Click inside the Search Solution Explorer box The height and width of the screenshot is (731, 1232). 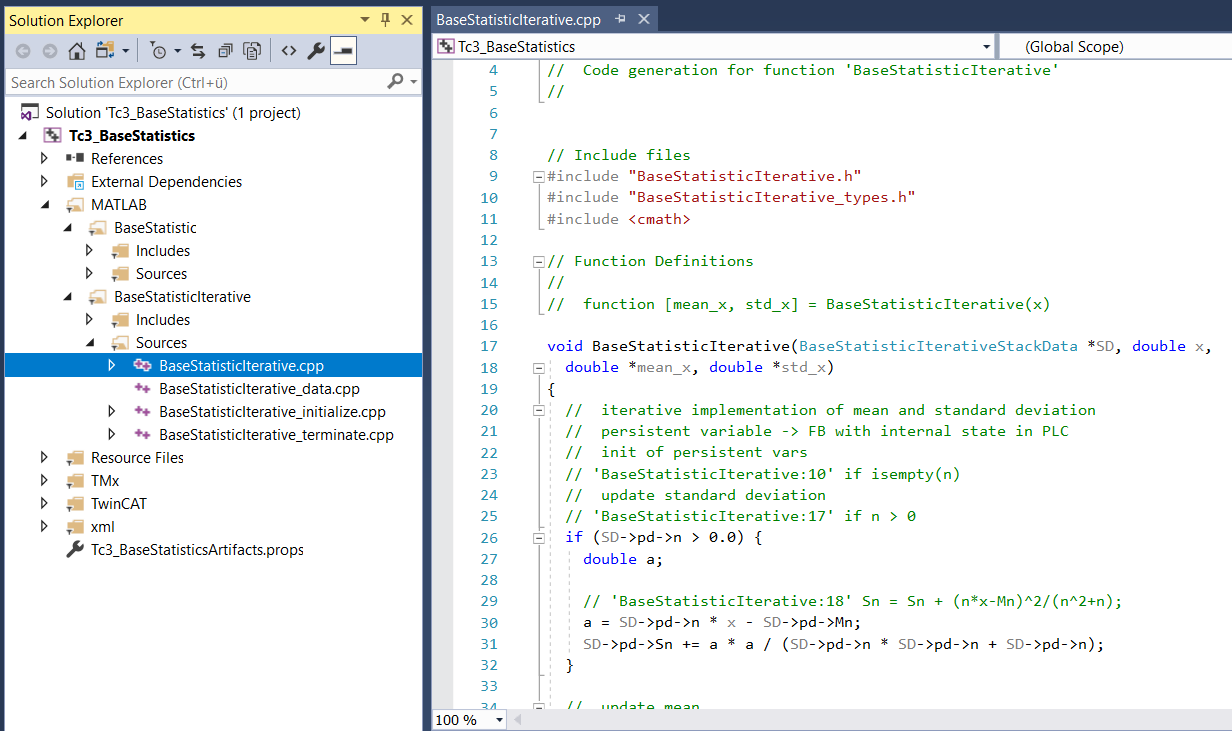180,81
